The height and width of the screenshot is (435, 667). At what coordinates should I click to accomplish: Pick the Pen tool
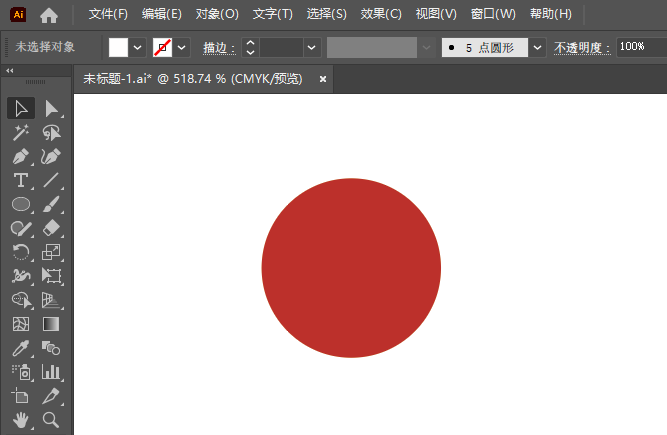21,156
